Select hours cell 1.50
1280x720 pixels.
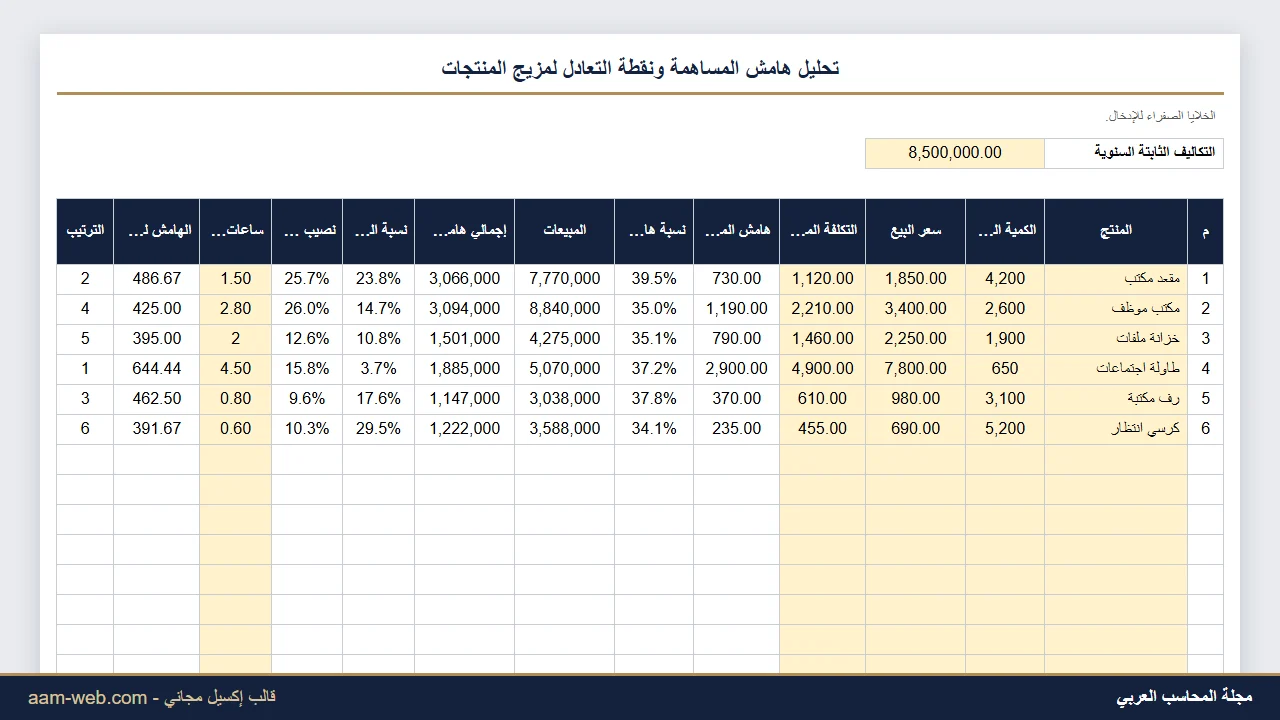click(x=235, y=279)
